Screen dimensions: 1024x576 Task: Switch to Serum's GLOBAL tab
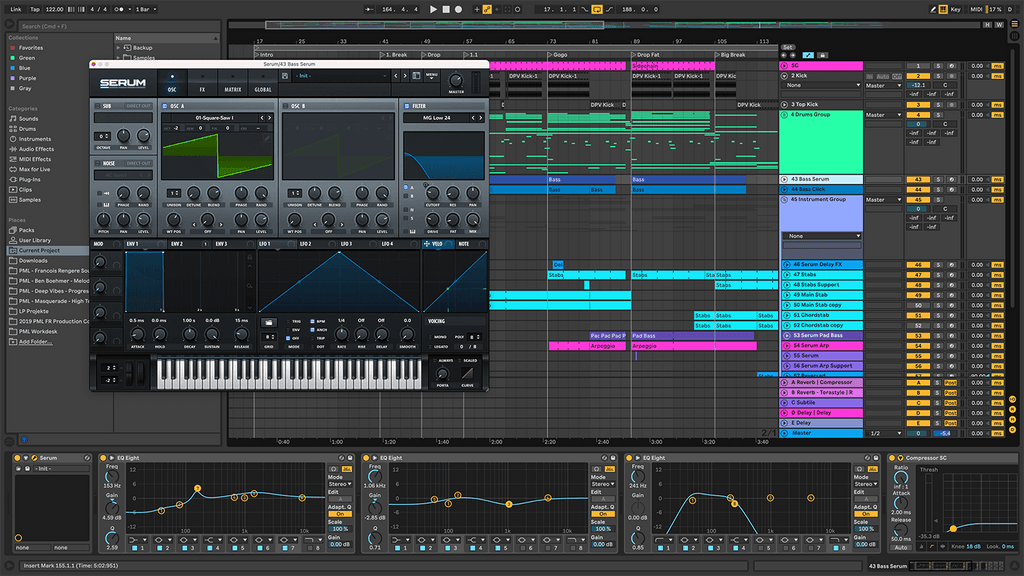(x=263, y=84)
